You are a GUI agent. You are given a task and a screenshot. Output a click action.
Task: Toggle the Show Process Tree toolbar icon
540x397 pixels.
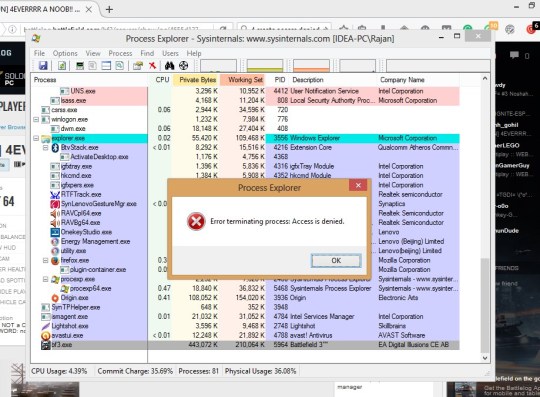pyautogui.click(x=92, y=65)
